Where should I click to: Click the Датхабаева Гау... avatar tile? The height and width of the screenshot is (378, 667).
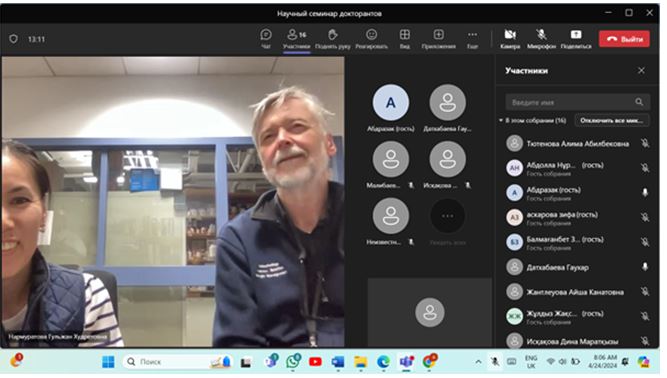click(x=448, y=102)
